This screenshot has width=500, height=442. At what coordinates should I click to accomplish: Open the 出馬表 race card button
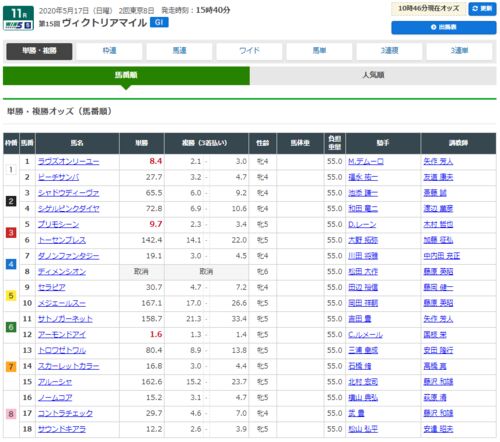pos(444,27)
